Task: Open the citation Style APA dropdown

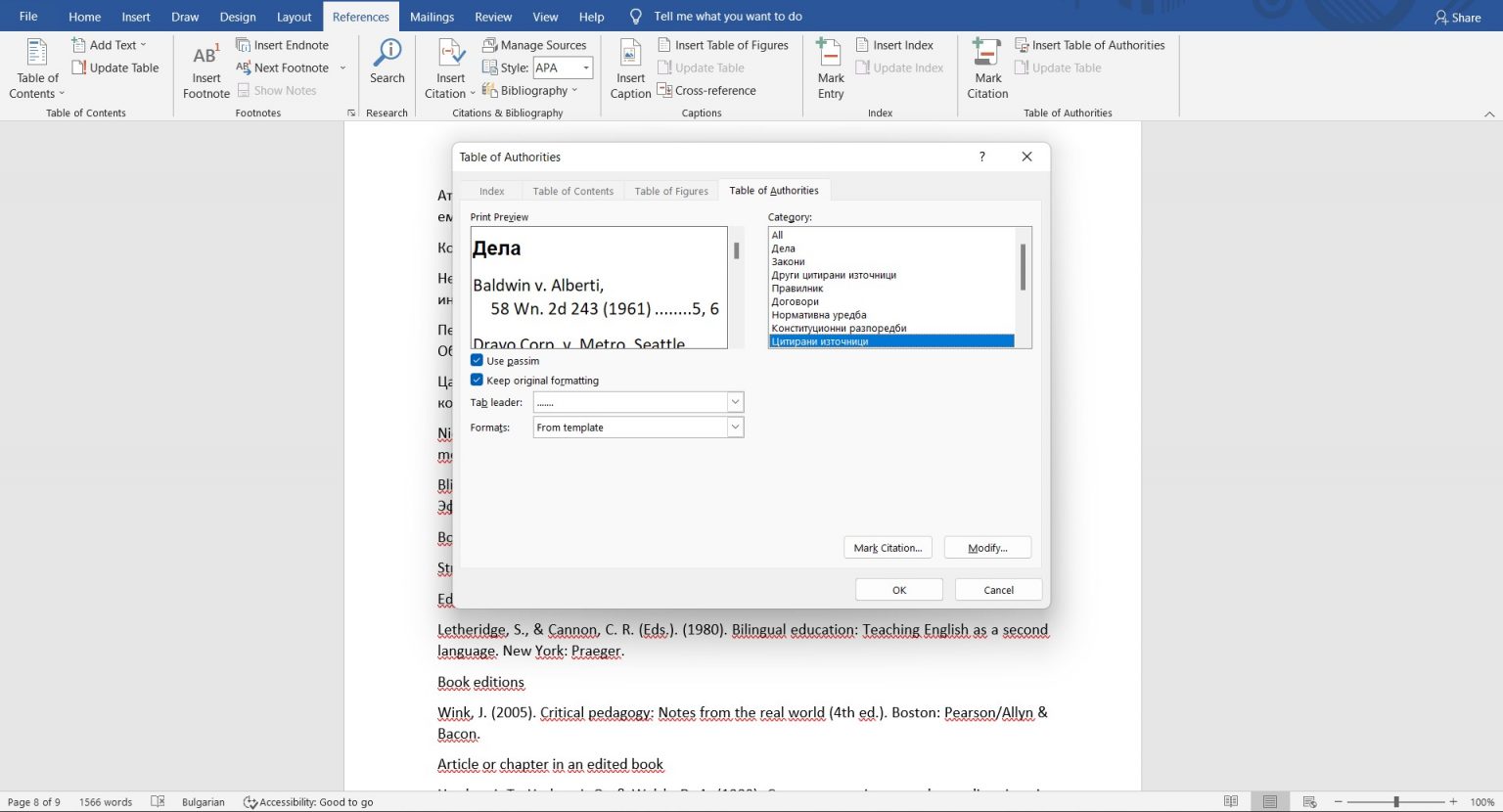Action: 586,68
